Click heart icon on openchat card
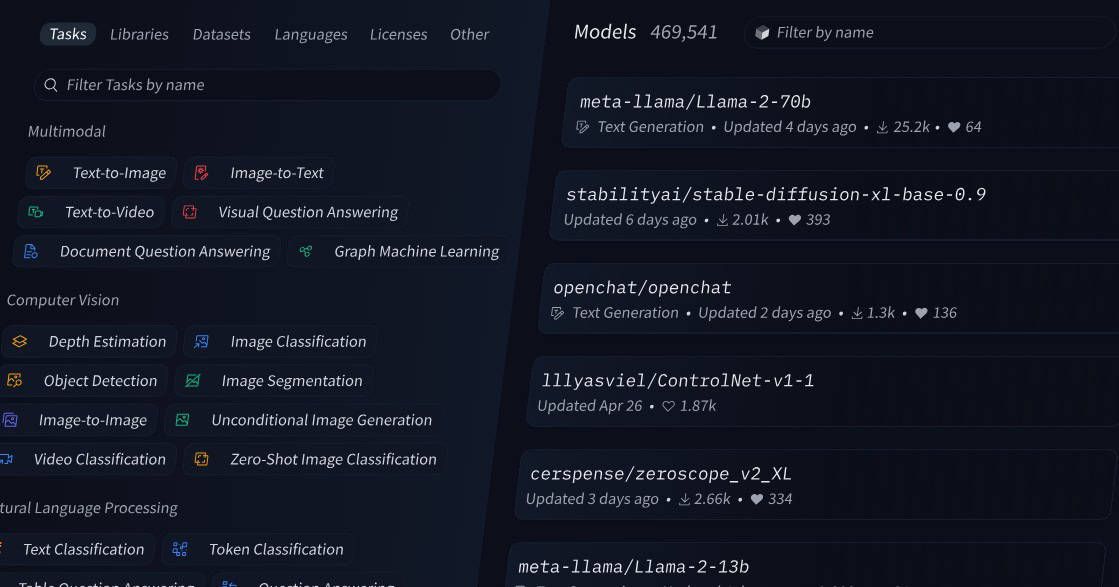 pos(921,313)
